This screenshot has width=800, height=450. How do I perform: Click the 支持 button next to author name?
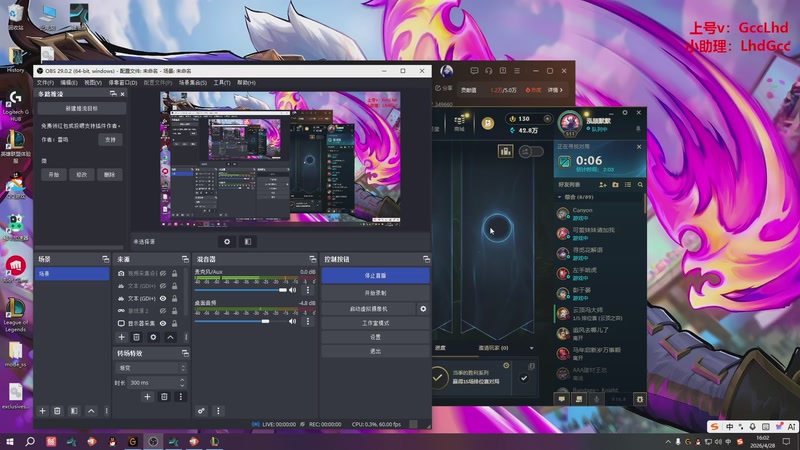tap(110, 139)
